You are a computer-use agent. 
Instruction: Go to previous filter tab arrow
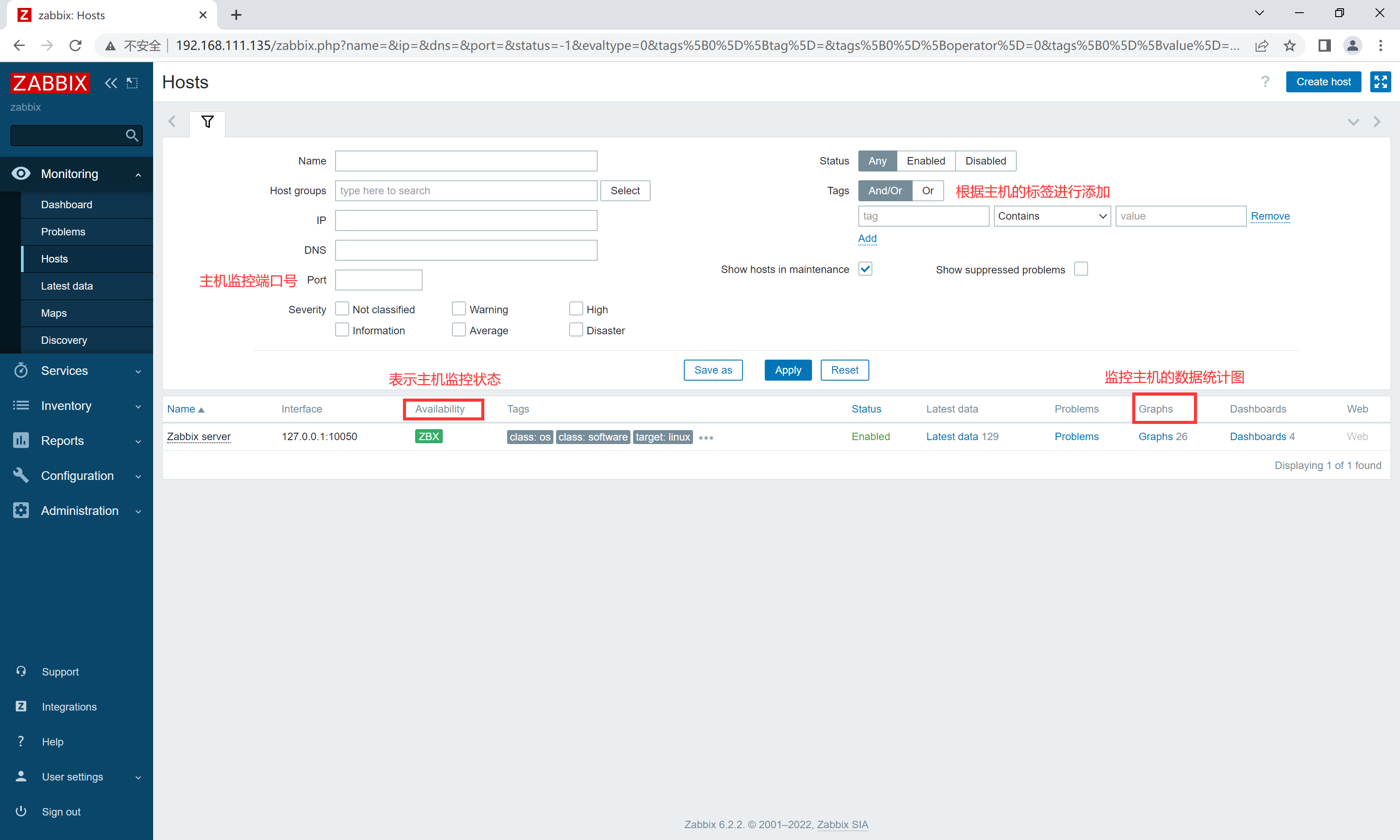pyautogui.click(x=172, y=122)
